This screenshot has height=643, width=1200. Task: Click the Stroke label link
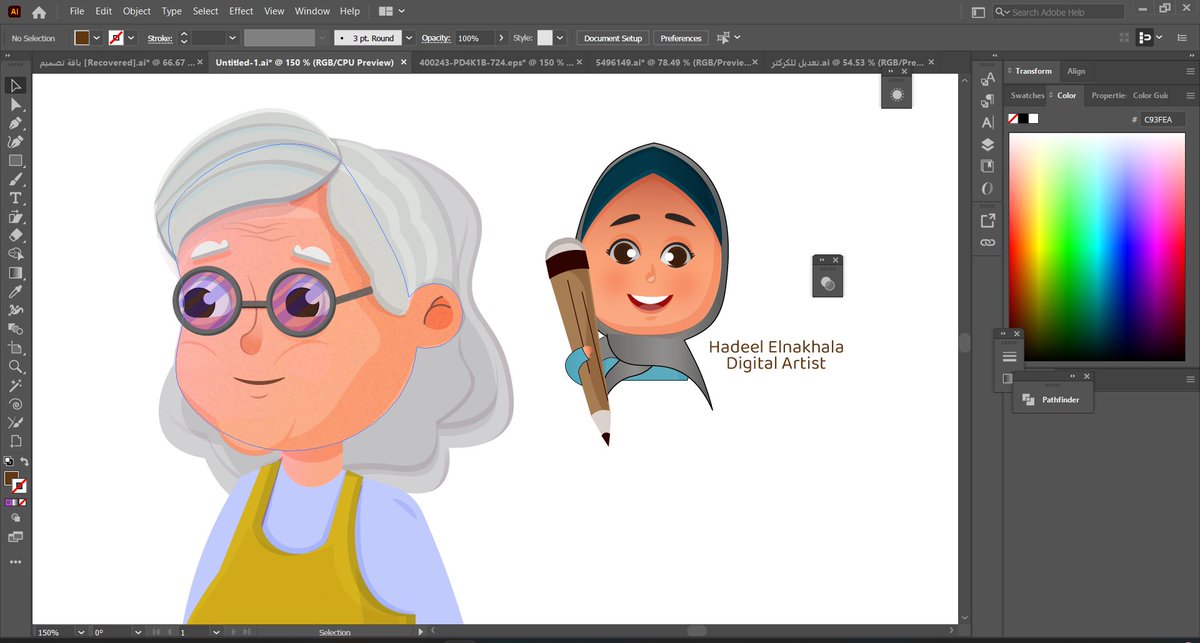160,38
